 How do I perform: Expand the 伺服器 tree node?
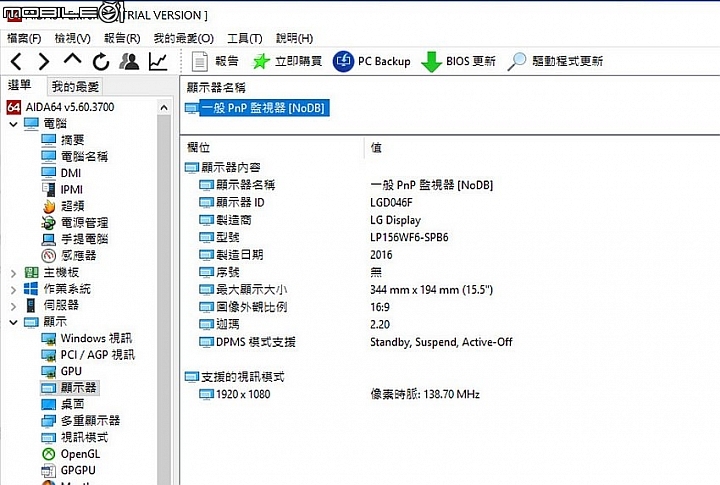tap(13, 306)
